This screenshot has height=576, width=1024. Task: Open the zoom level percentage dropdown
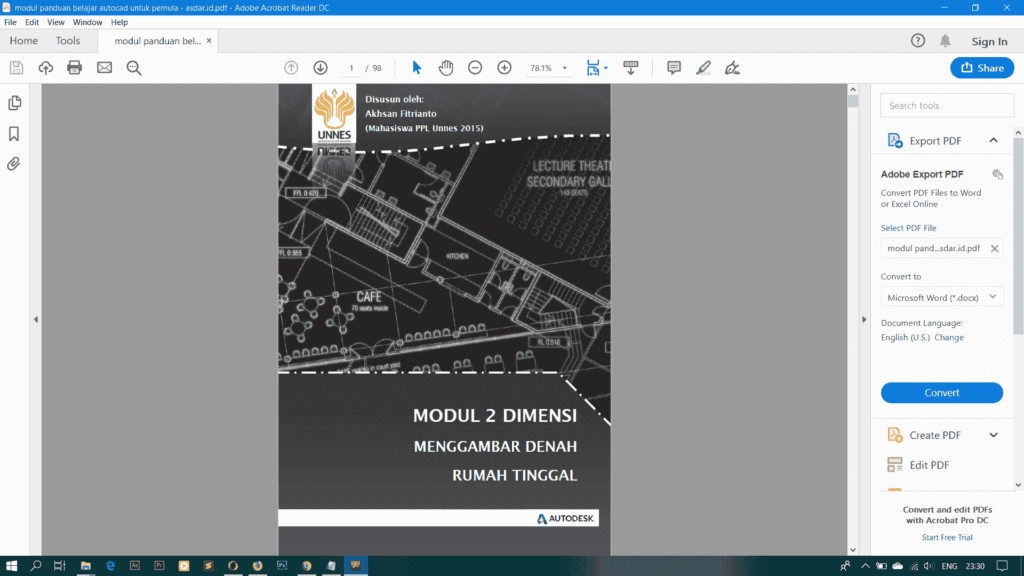coord(565,68)
